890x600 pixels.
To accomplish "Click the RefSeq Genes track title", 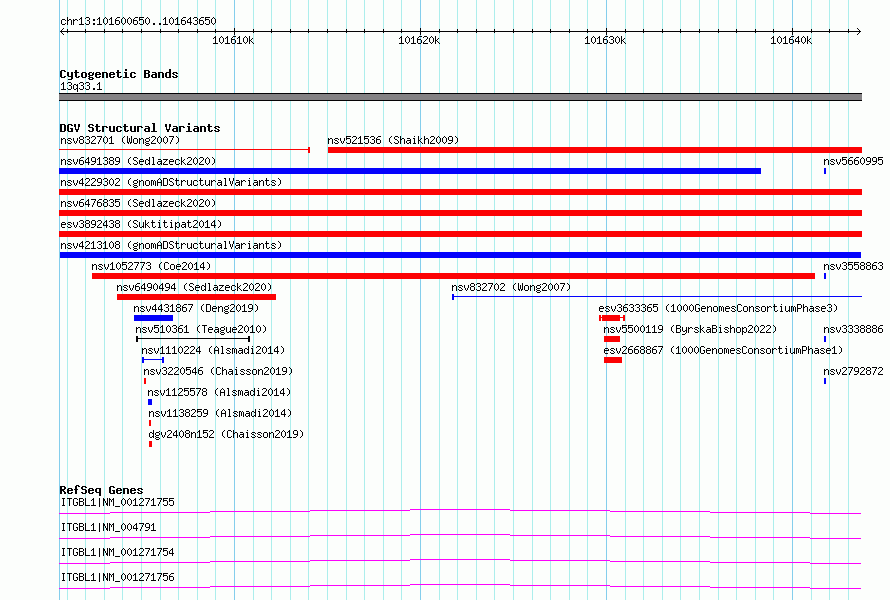I will 101,490.
